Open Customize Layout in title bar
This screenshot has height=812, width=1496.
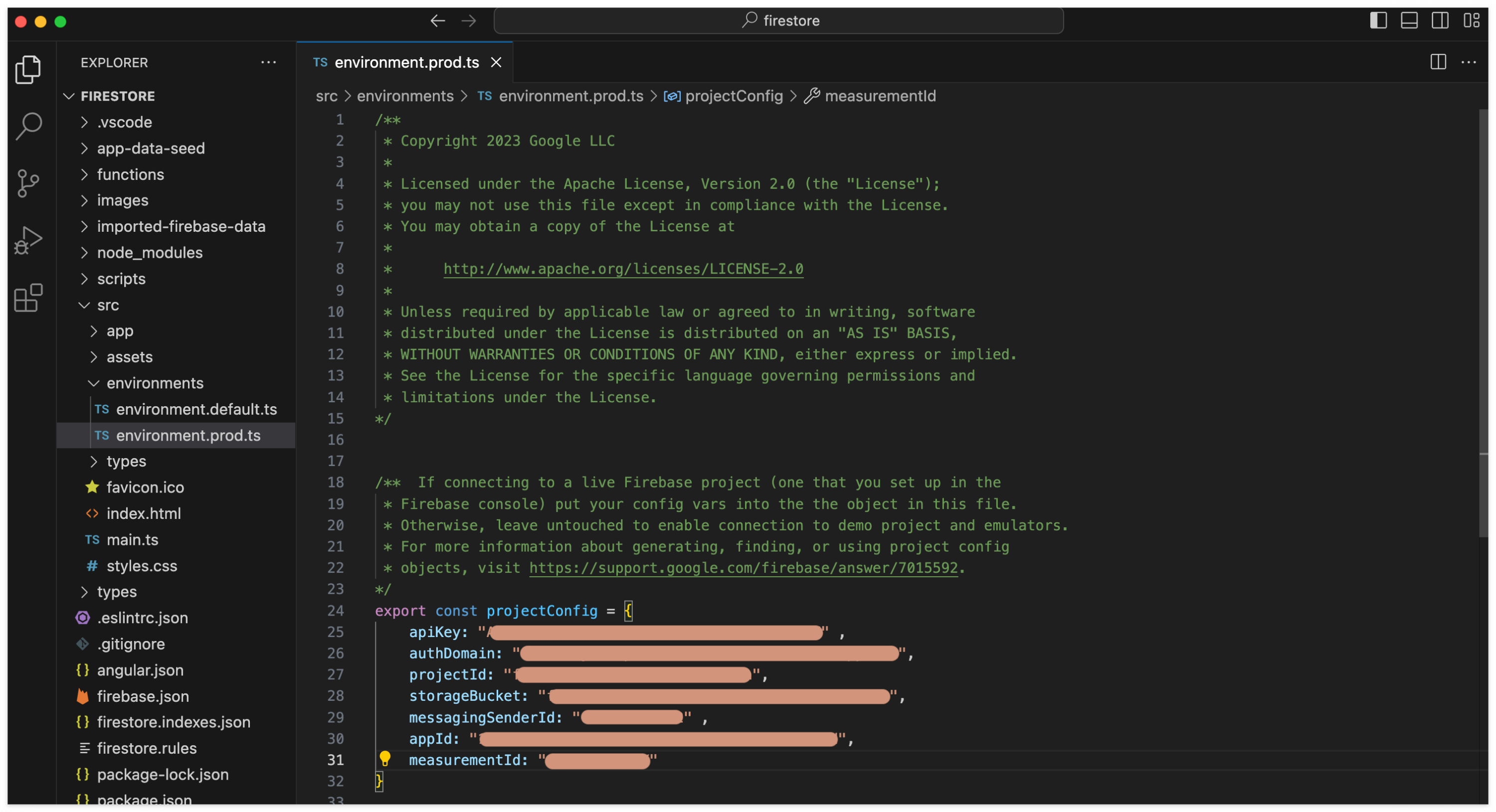pos(1471,21)
